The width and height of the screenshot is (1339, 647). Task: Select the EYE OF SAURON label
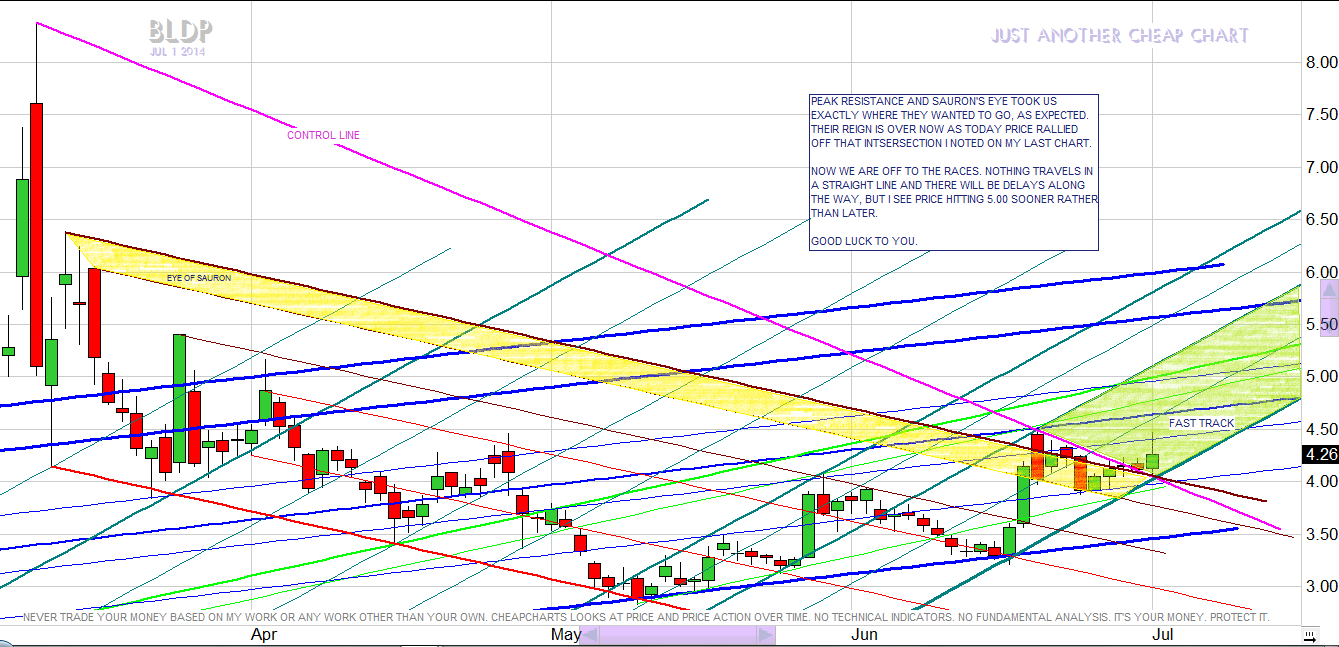tap(199, 277)
